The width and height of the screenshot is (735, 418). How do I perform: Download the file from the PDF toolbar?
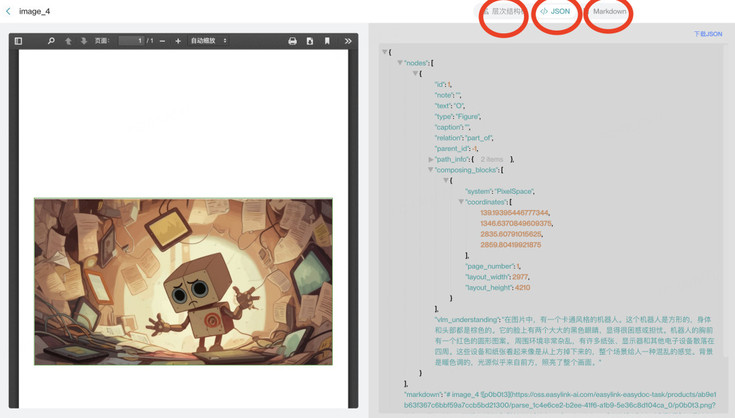click(x=310, y=41)
